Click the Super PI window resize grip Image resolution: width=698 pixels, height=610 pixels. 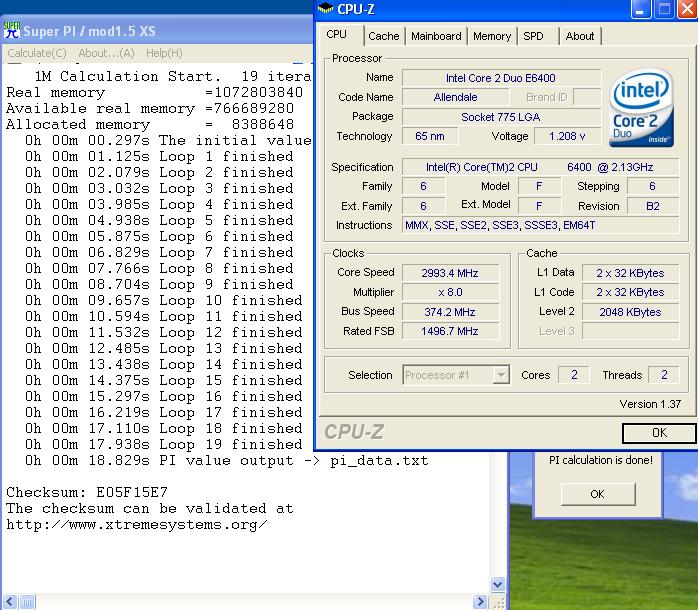pos(499,602)
